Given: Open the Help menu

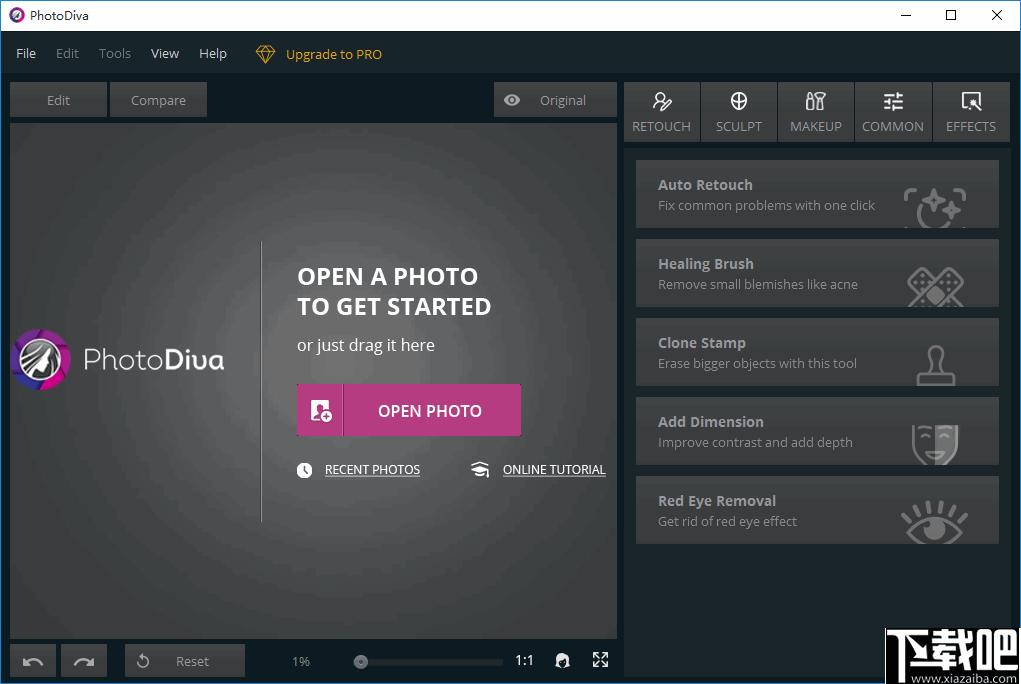Looking at the screenshot, I should coord(213,53).
